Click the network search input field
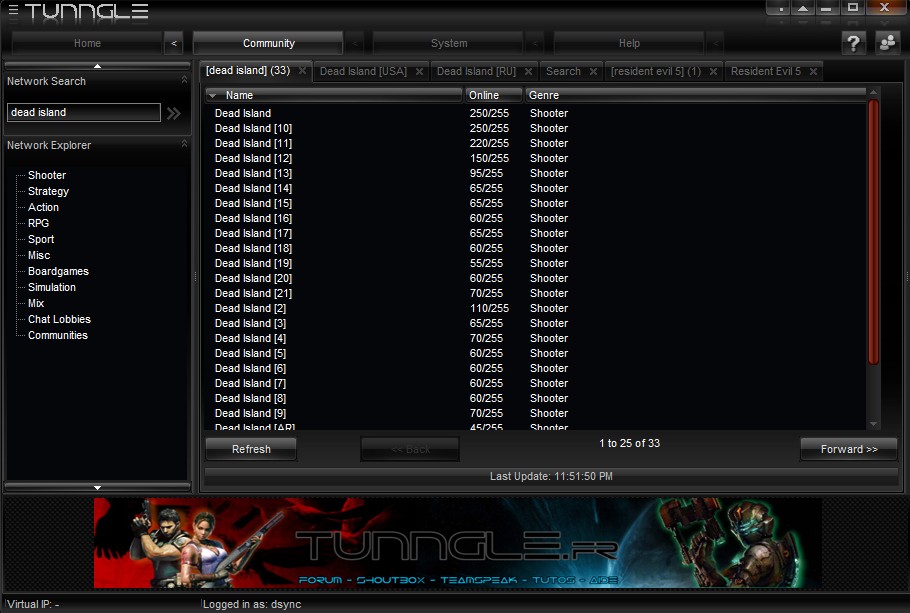 pos(84,113)
